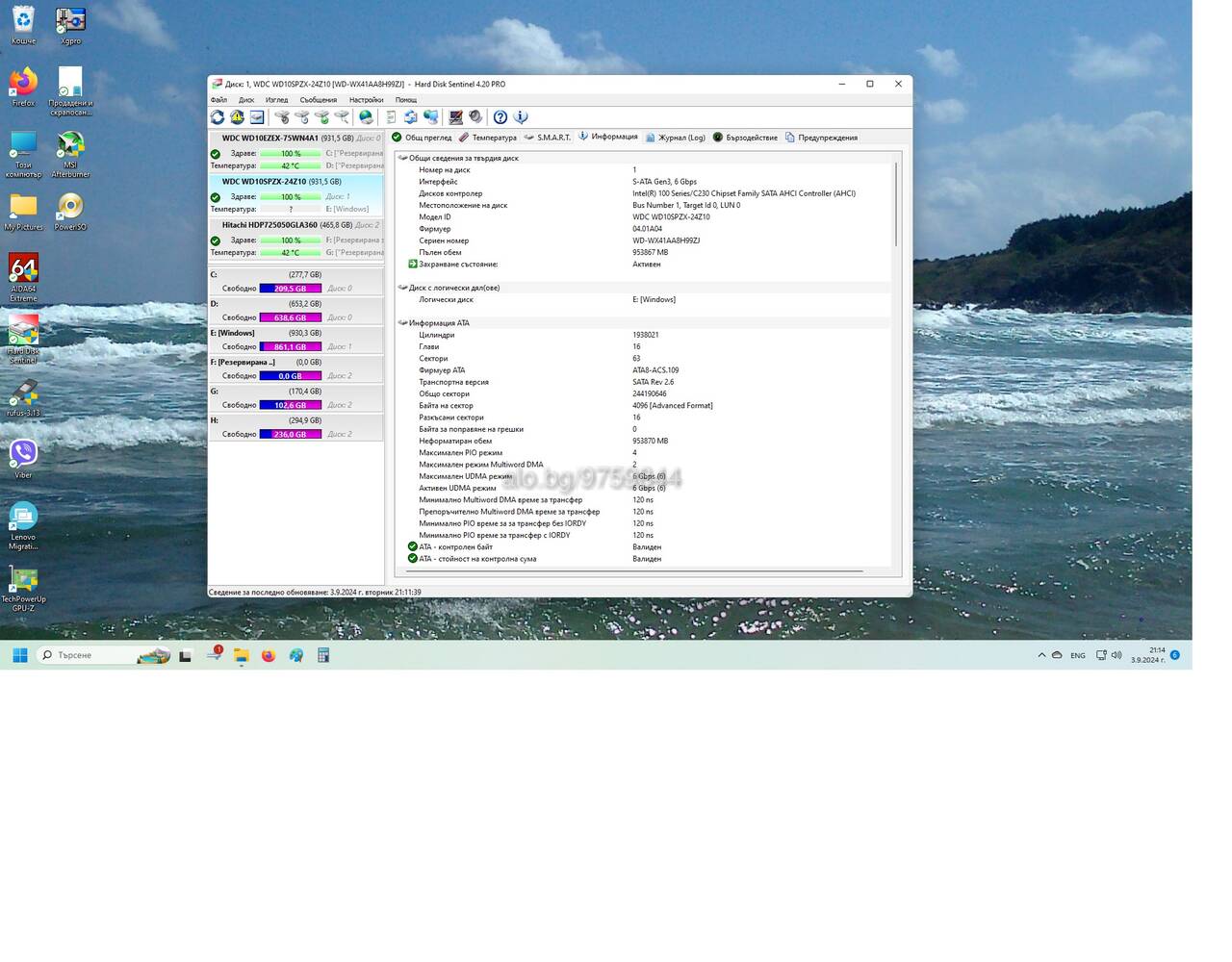The image size is (1232, 962).
Task: Open Изглед menu
Action: (276, 100)
